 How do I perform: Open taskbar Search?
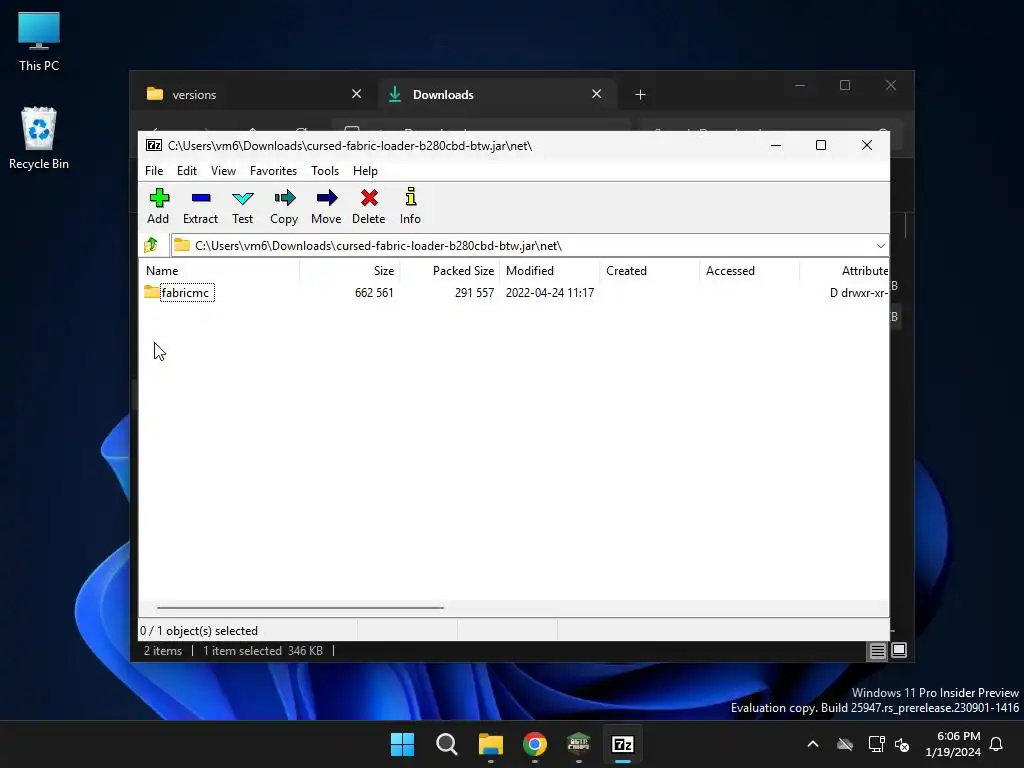447,744
